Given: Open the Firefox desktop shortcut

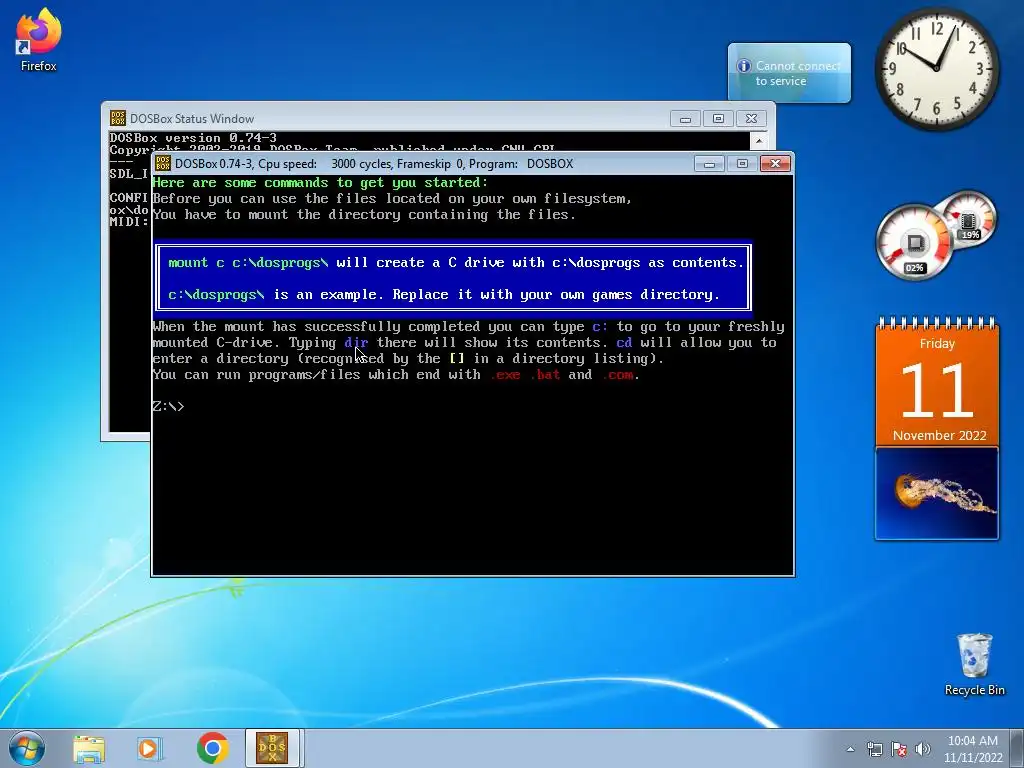Looking at the screenshot, I should pos(38,39).
